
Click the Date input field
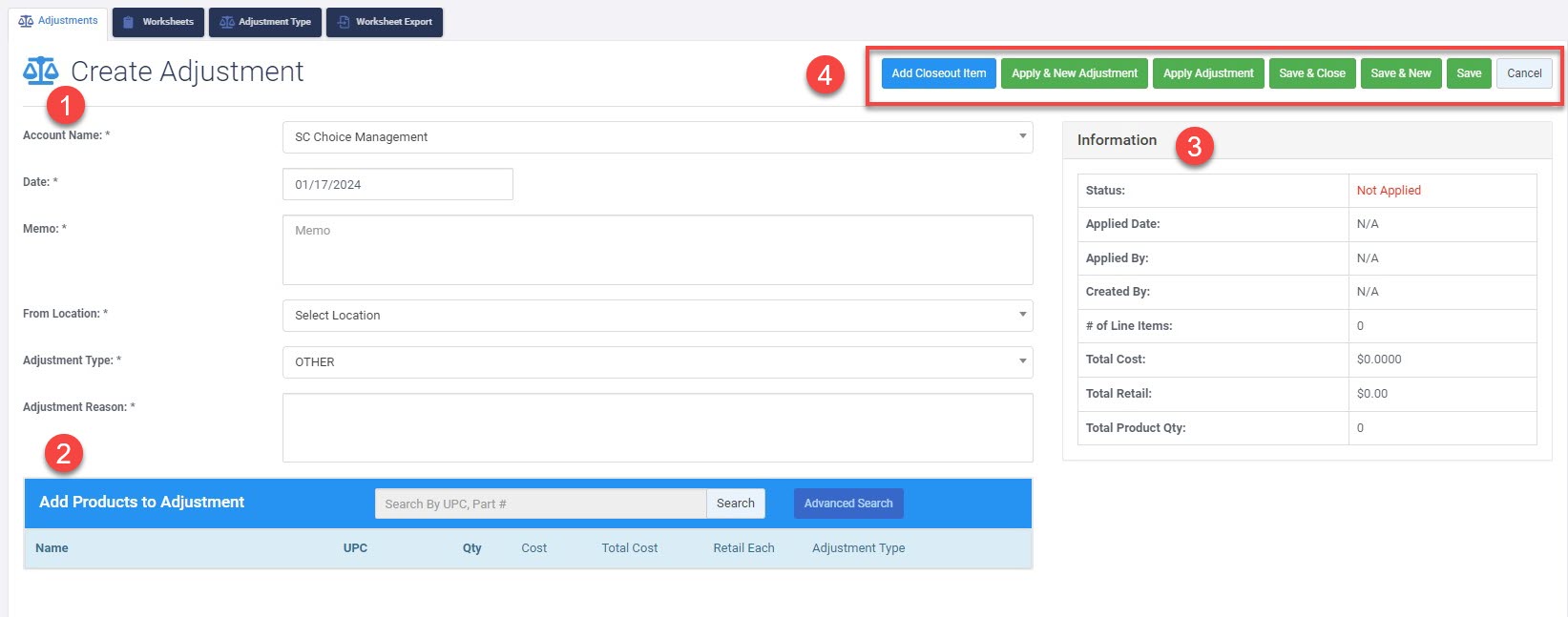coord(397,185)
